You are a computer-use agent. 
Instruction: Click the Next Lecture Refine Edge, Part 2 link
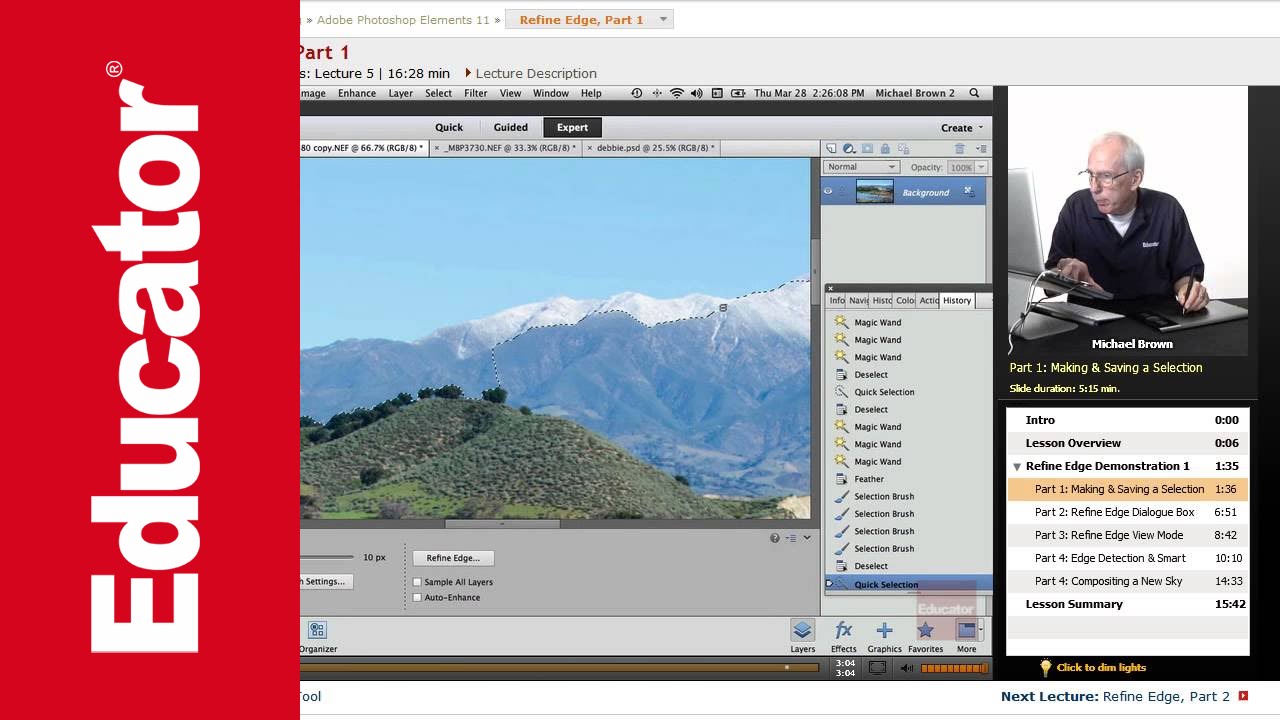pos(1124,696)
